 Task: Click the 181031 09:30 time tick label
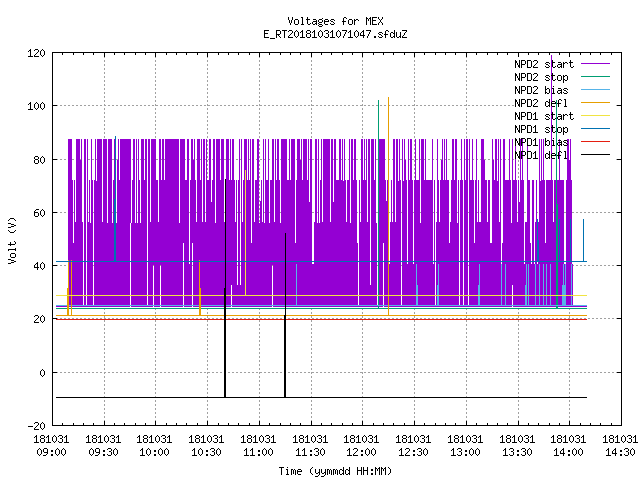(x=103, y=446)
